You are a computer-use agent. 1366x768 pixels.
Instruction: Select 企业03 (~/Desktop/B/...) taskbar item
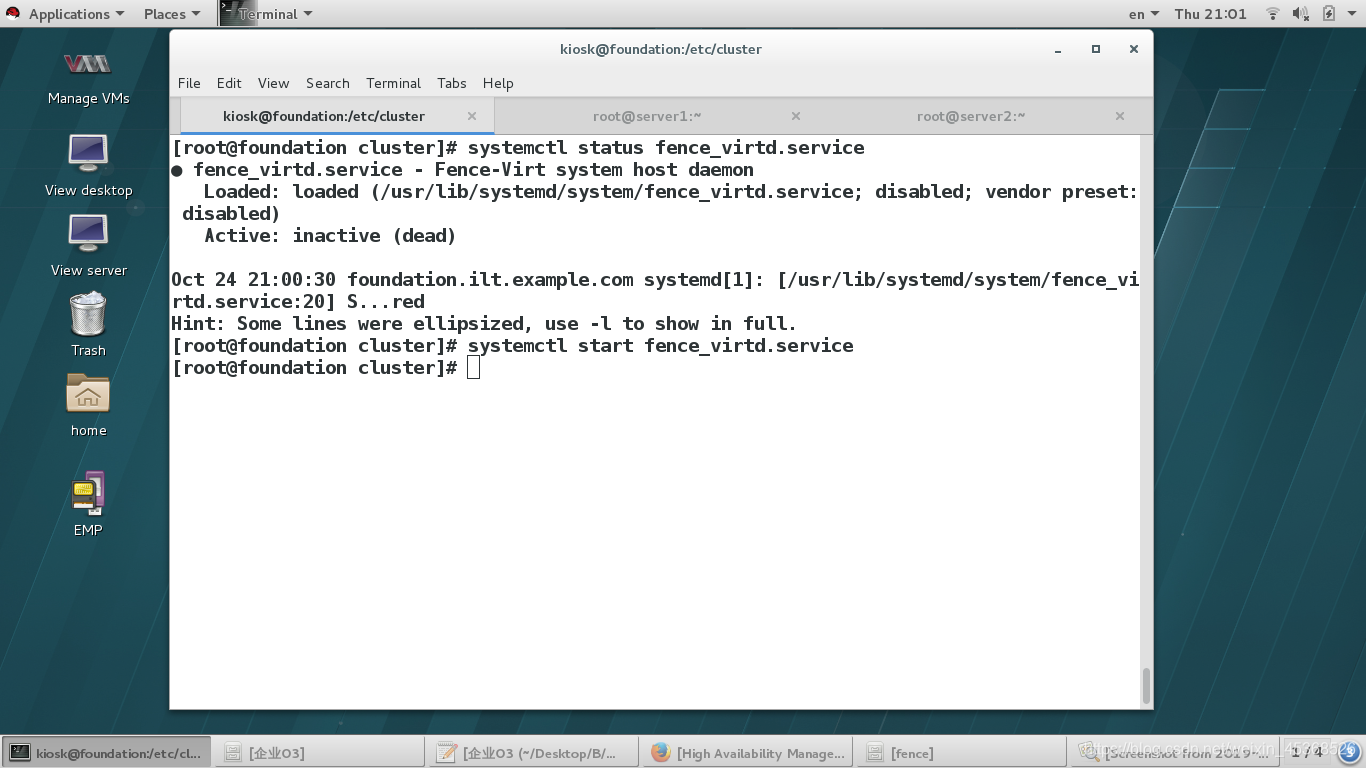tap(531, 752)
